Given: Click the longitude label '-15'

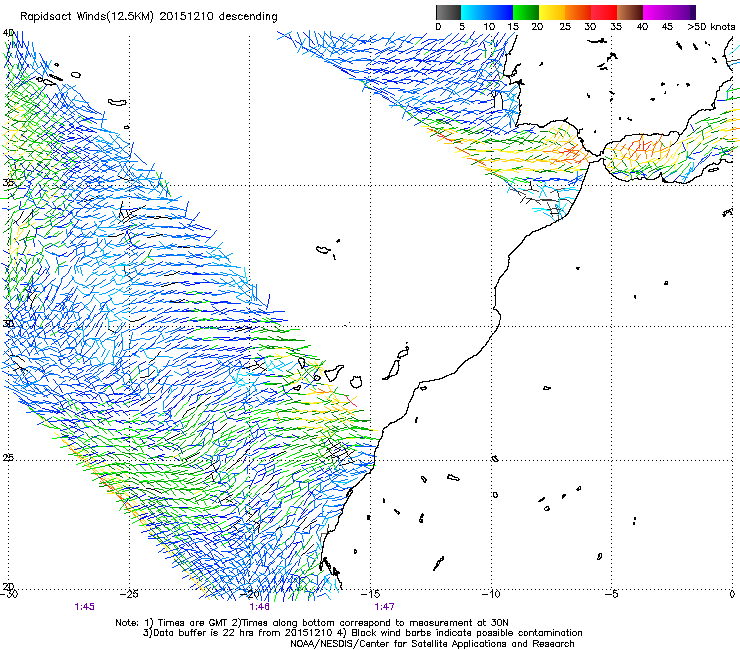Looking at the screenshot, I should [370, 594].
